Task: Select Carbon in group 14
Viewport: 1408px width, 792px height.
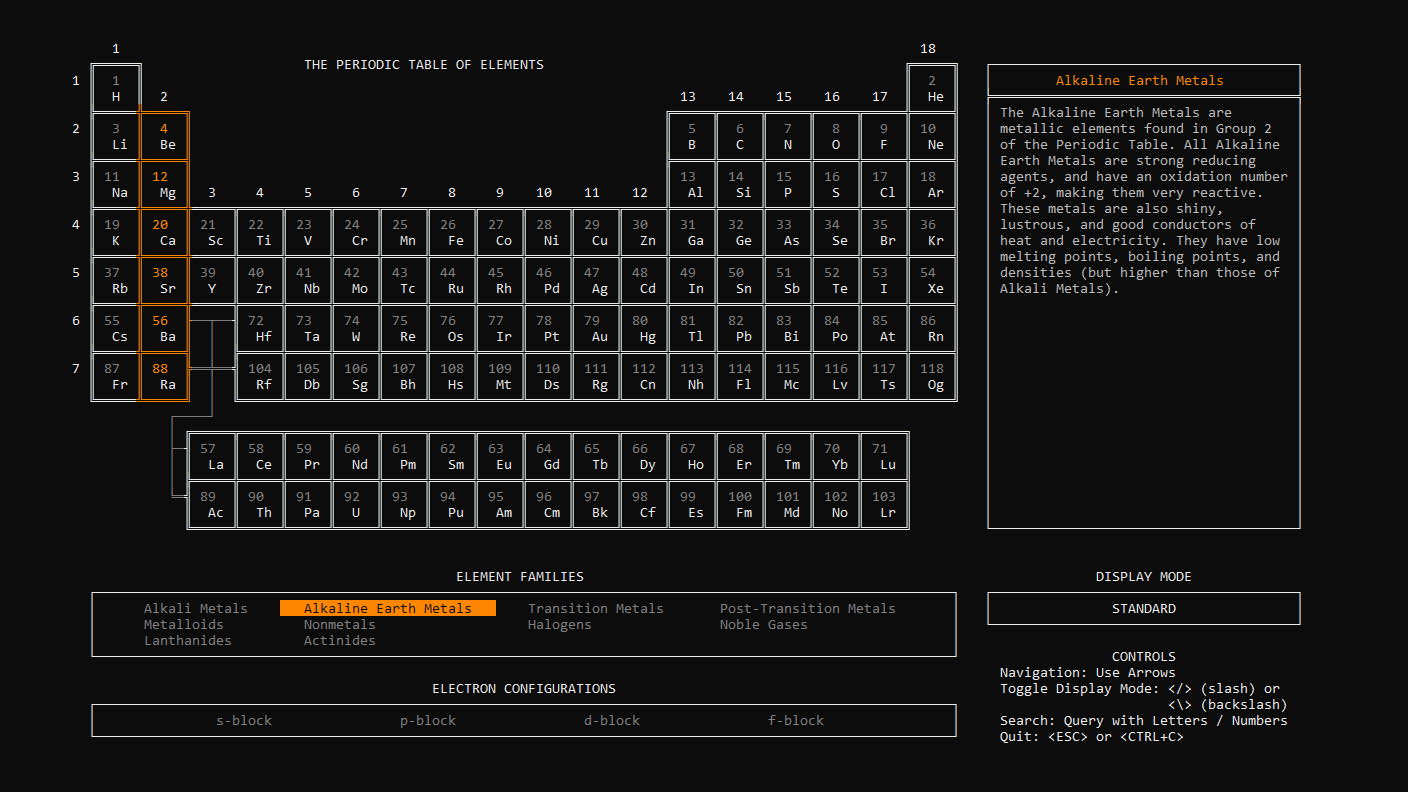Action: 740,136
